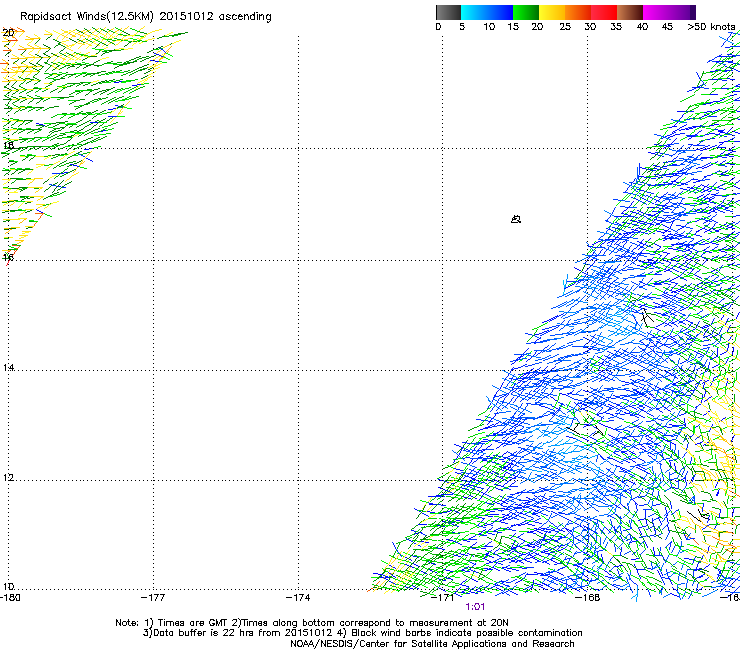Click the latitude axis label '14'

pos(8,367)
